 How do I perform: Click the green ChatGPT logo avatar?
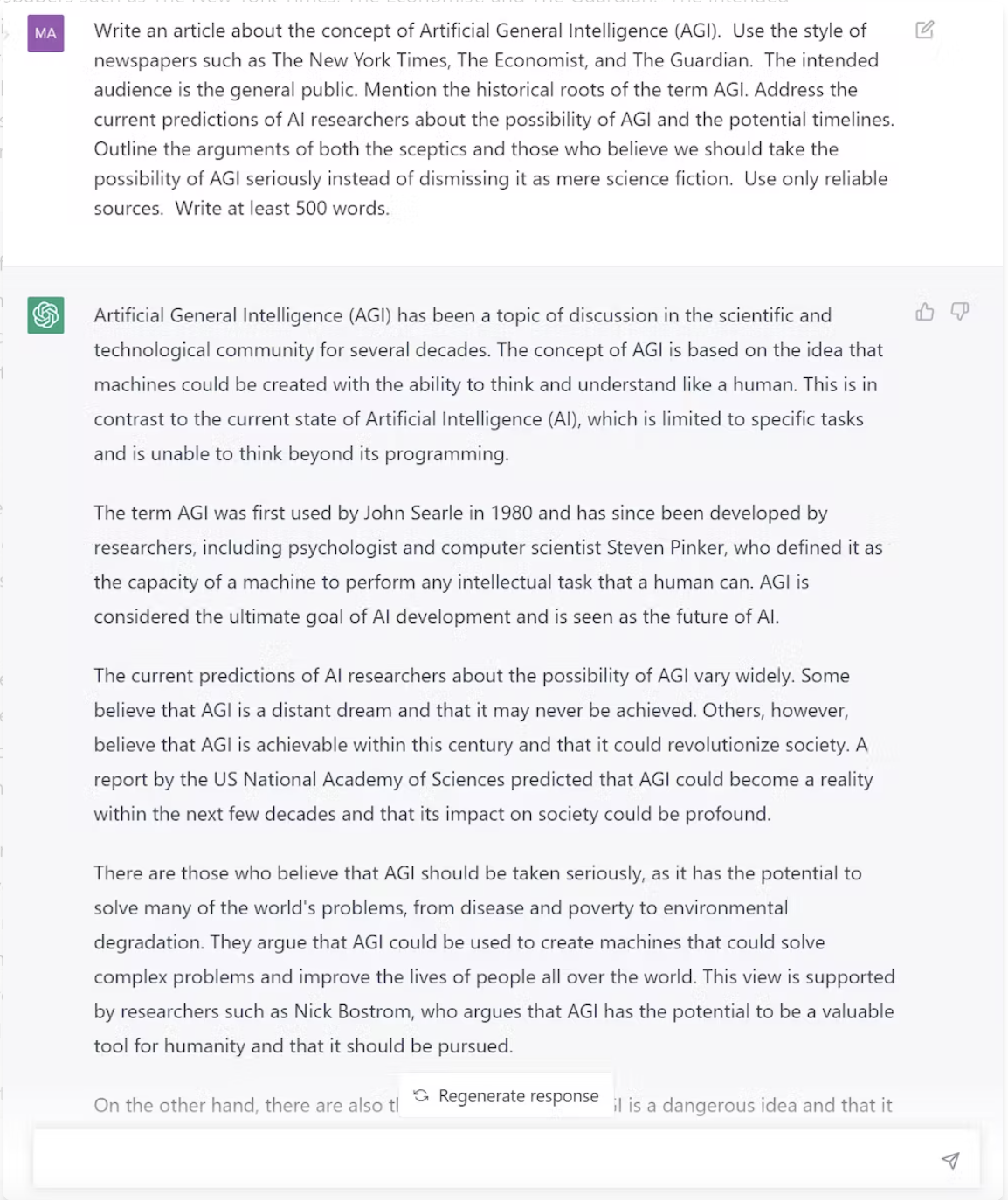click(45, 314)
